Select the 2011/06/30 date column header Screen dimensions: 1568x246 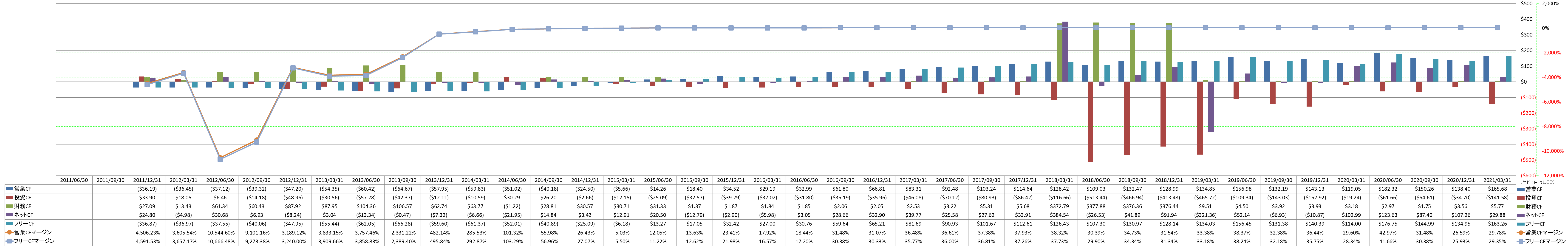[x=74, y=180]
